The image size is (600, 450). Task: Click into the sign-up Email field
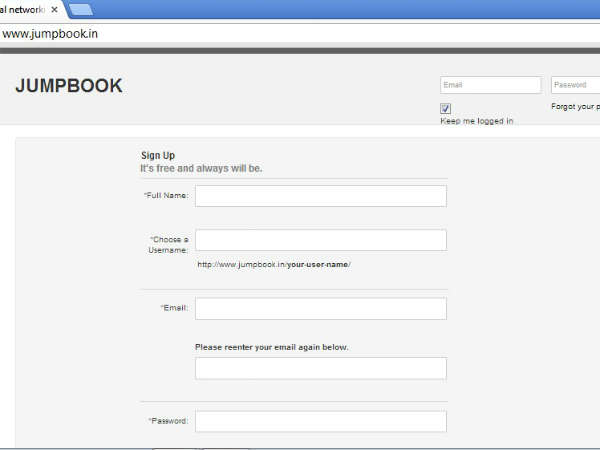click(321, 308)
